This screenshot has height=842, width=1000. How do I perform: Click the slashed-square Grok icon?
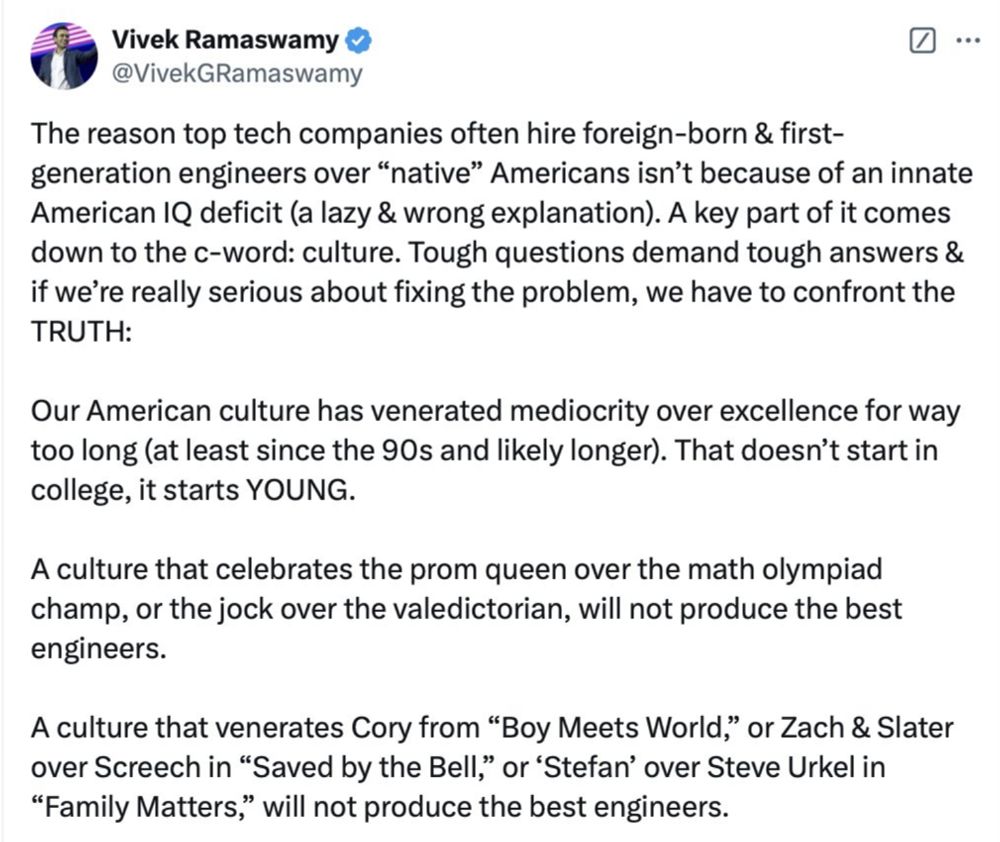tap(922, 41)
